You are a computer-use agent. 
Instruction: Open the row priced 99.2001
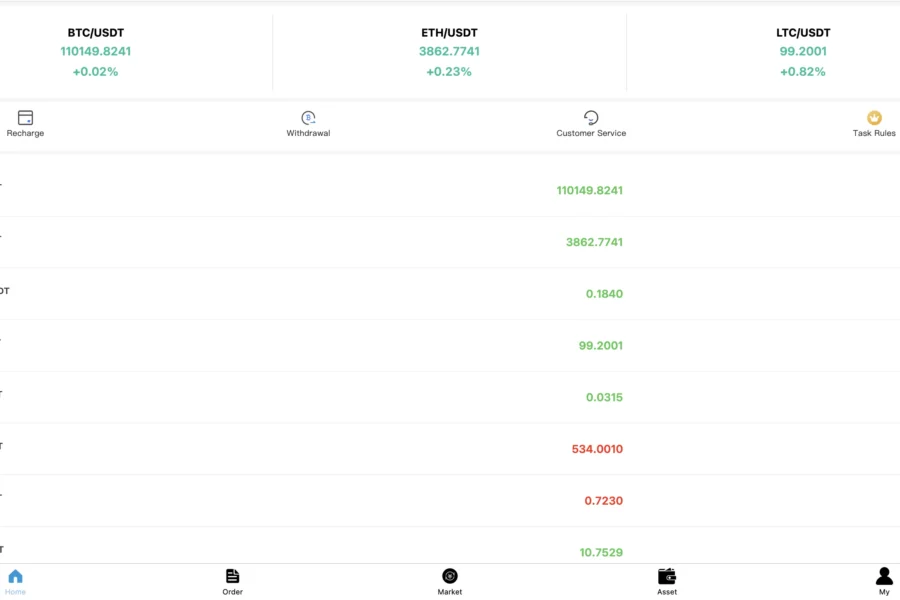(x=450, y=346)
